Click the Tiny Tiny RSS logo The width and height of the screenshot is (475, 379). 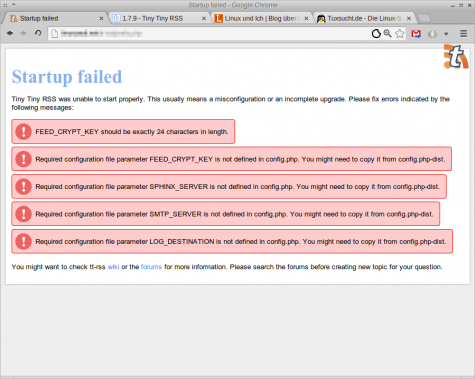click(x=456, y=57)
